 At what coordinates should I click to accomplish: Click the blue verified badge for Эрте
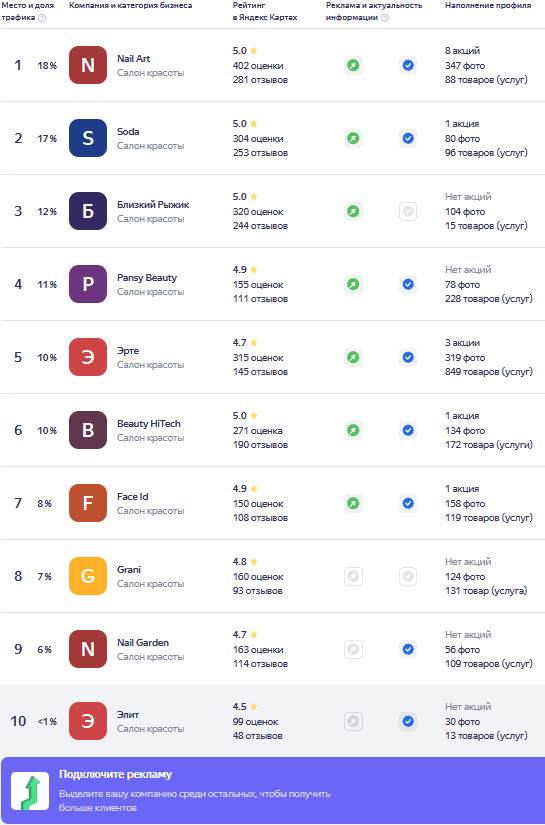[408, 357]
